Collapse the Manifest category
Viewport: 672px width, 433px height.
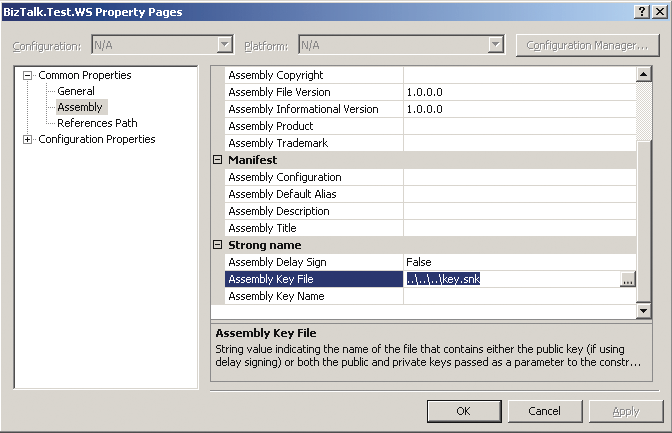click(218, 160)
